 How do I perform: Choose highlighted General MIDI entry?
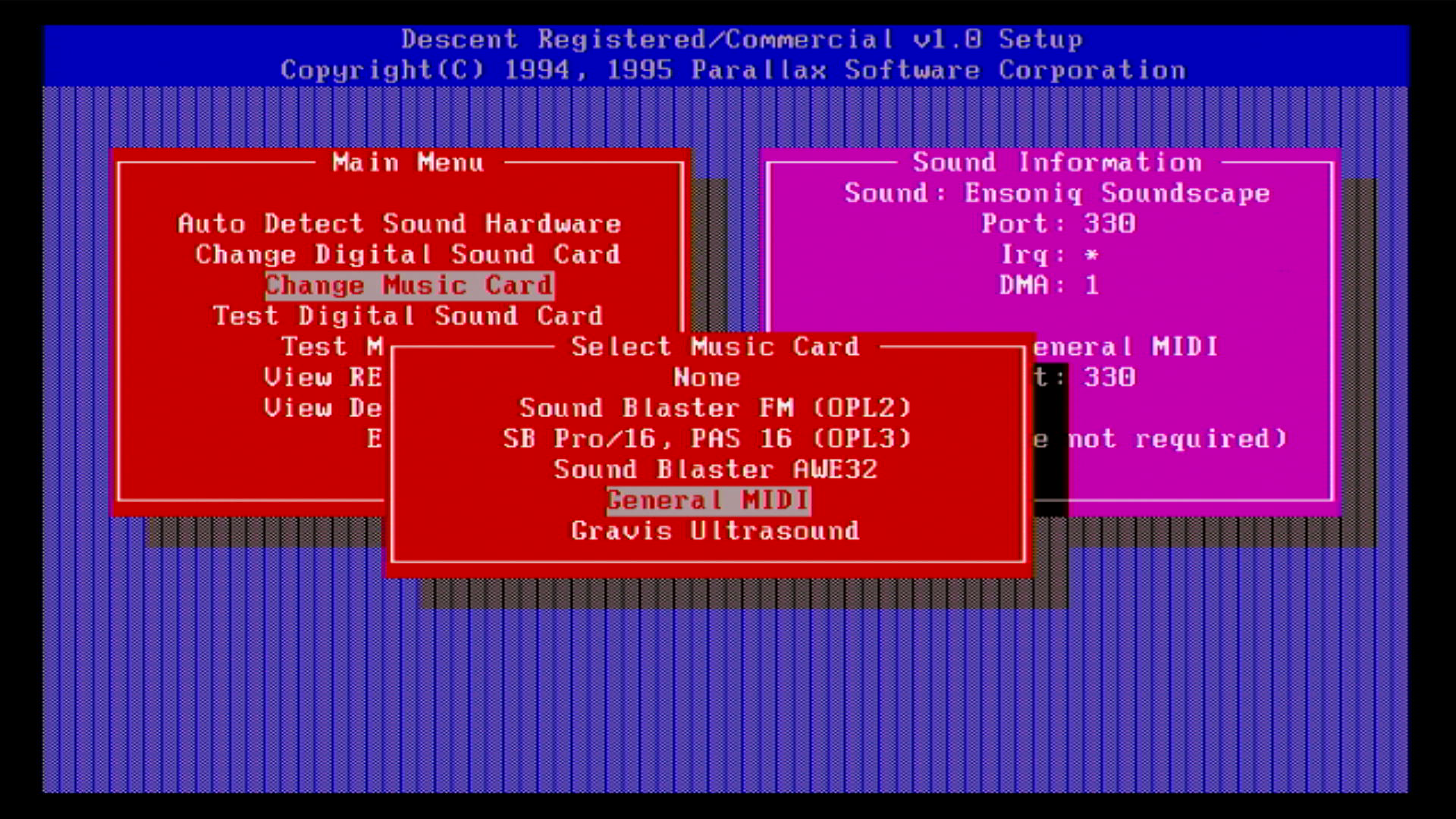coord(708,500)
